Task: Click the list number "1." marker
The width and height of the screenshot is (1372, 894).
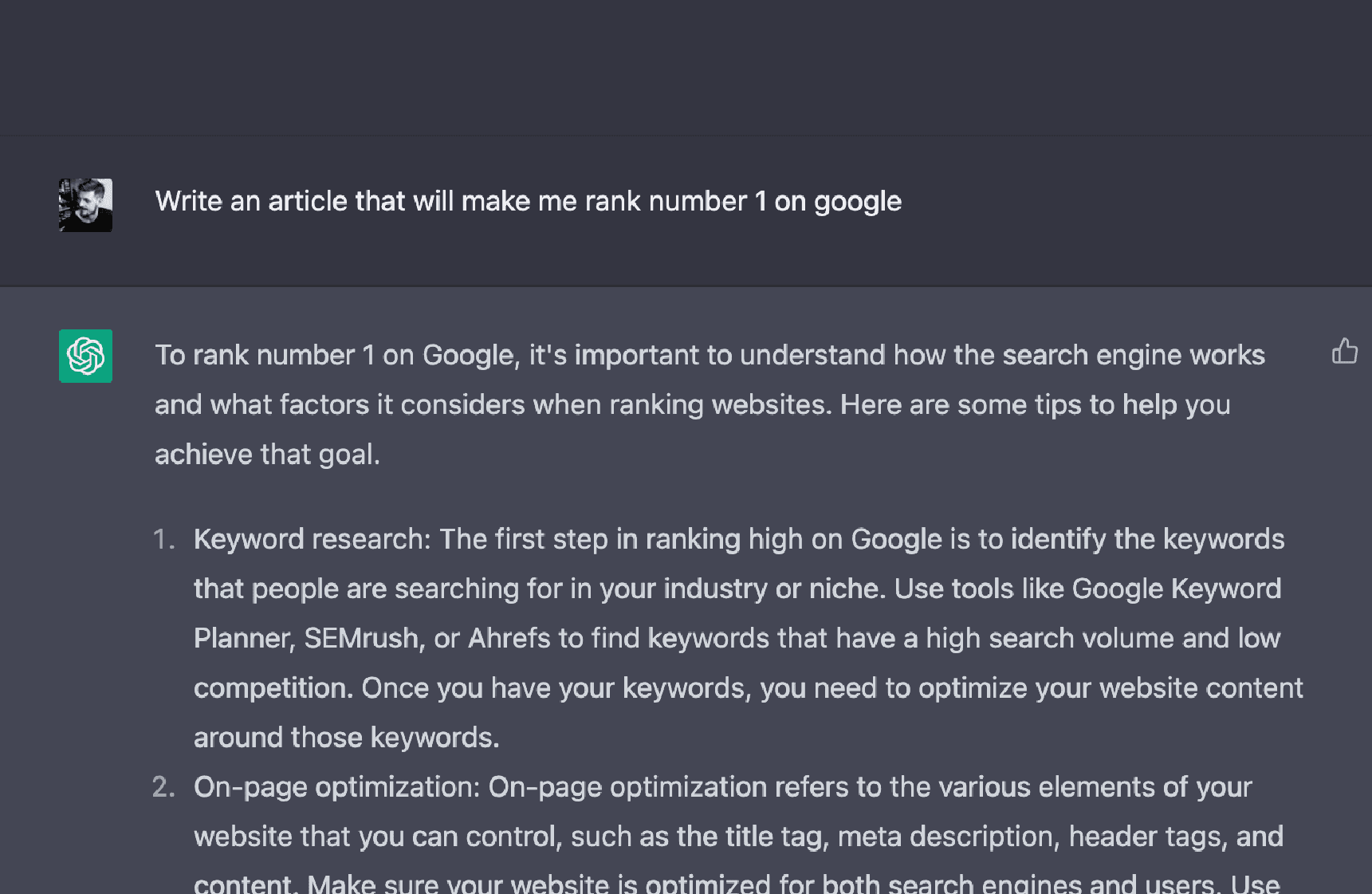Action: 163,540
